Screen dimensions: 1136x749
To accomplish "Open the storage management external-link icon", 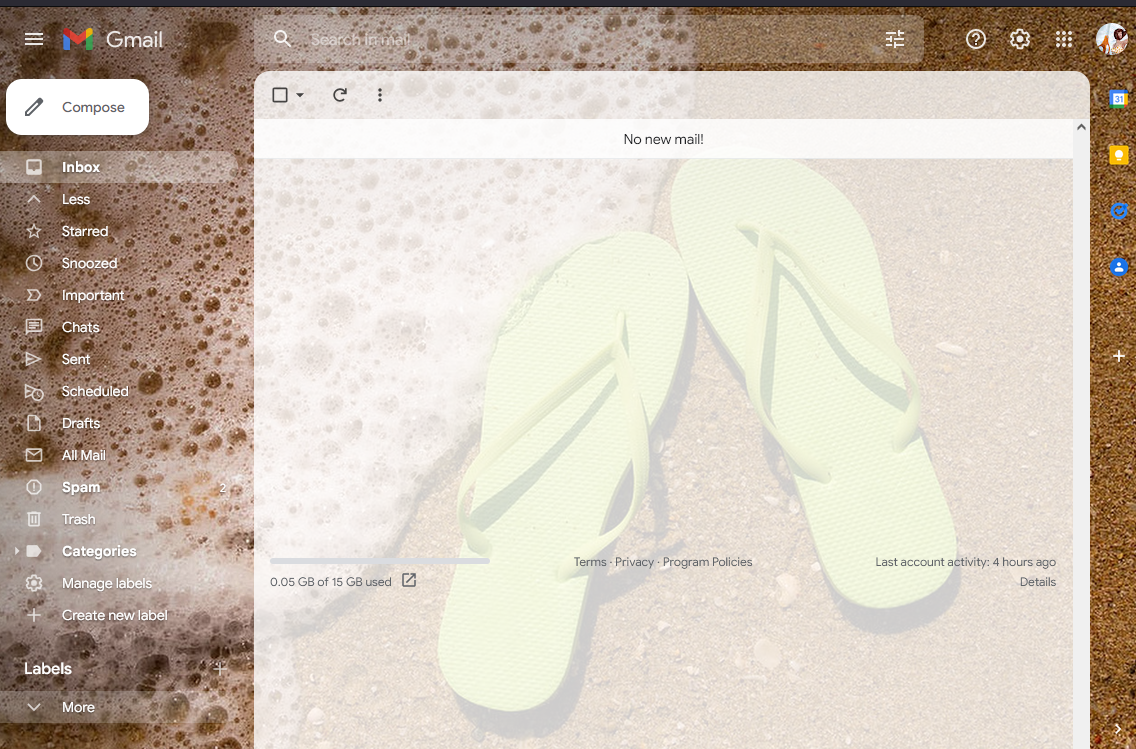I will click(x=409, y=581).
